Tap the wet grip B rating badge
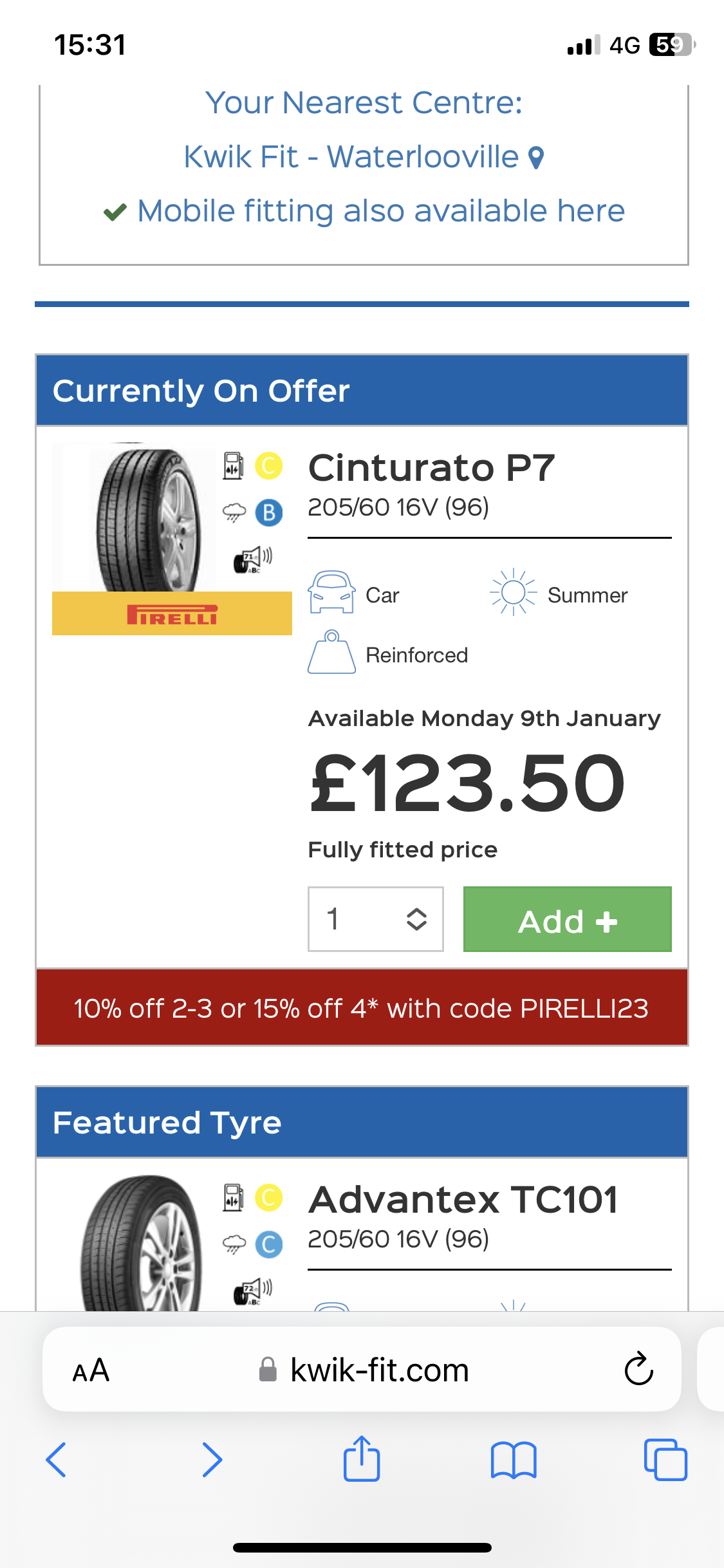Image resolution: width=724 pixels, height=1568 pixels. pos(269,512)
